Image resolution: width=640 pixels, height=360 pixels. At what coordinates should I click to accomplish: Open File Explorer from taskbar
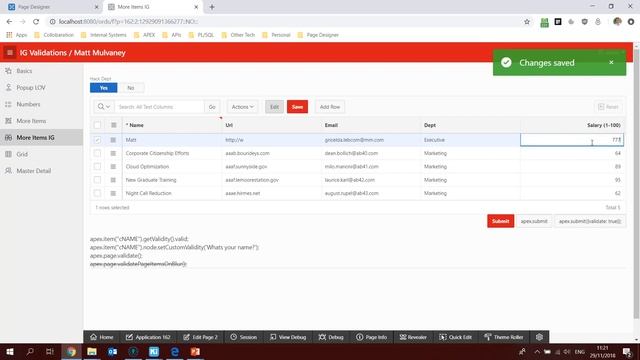coord(92,351)
